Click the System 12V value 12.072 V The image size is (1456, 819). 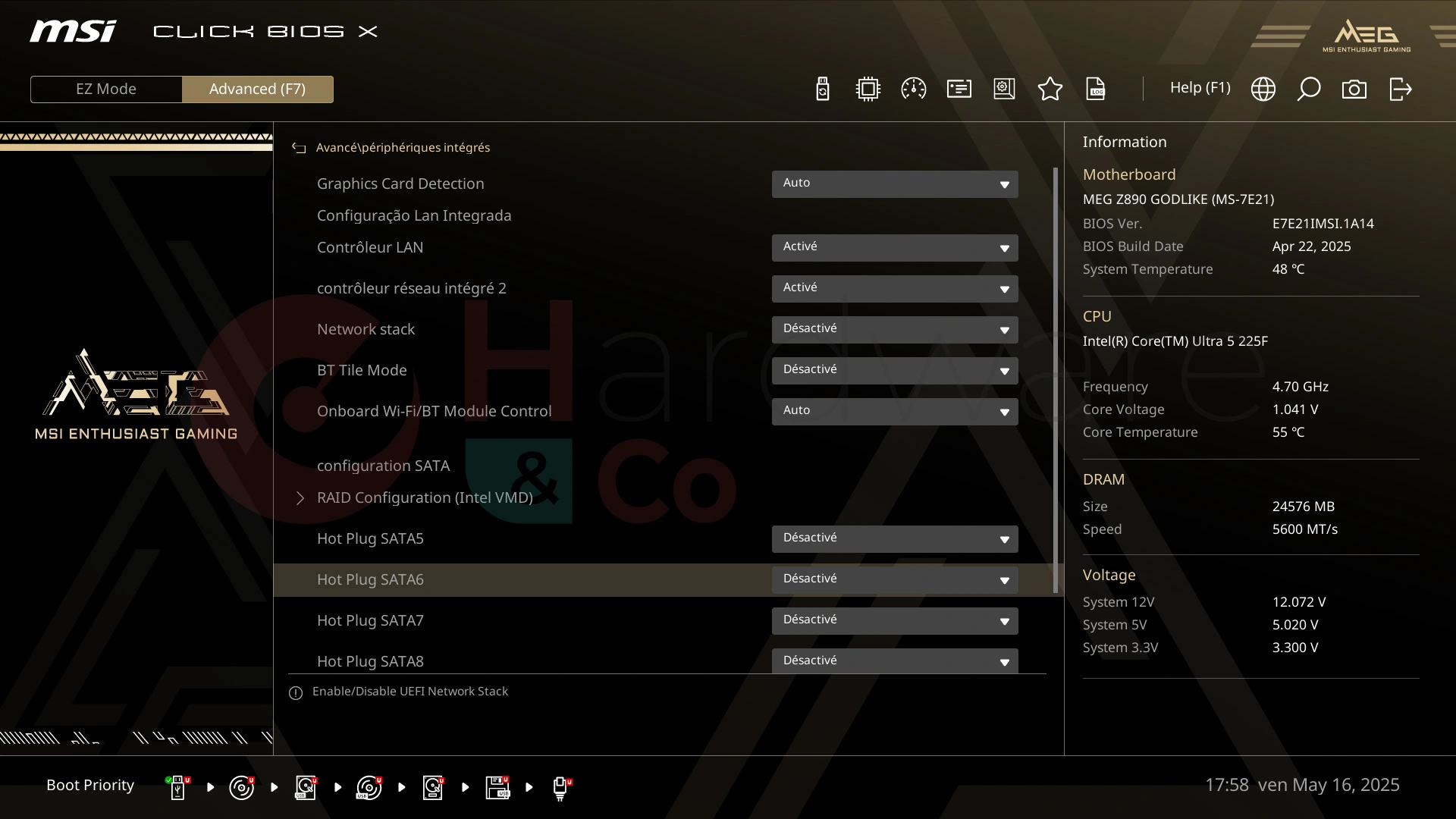[1298, 602]
